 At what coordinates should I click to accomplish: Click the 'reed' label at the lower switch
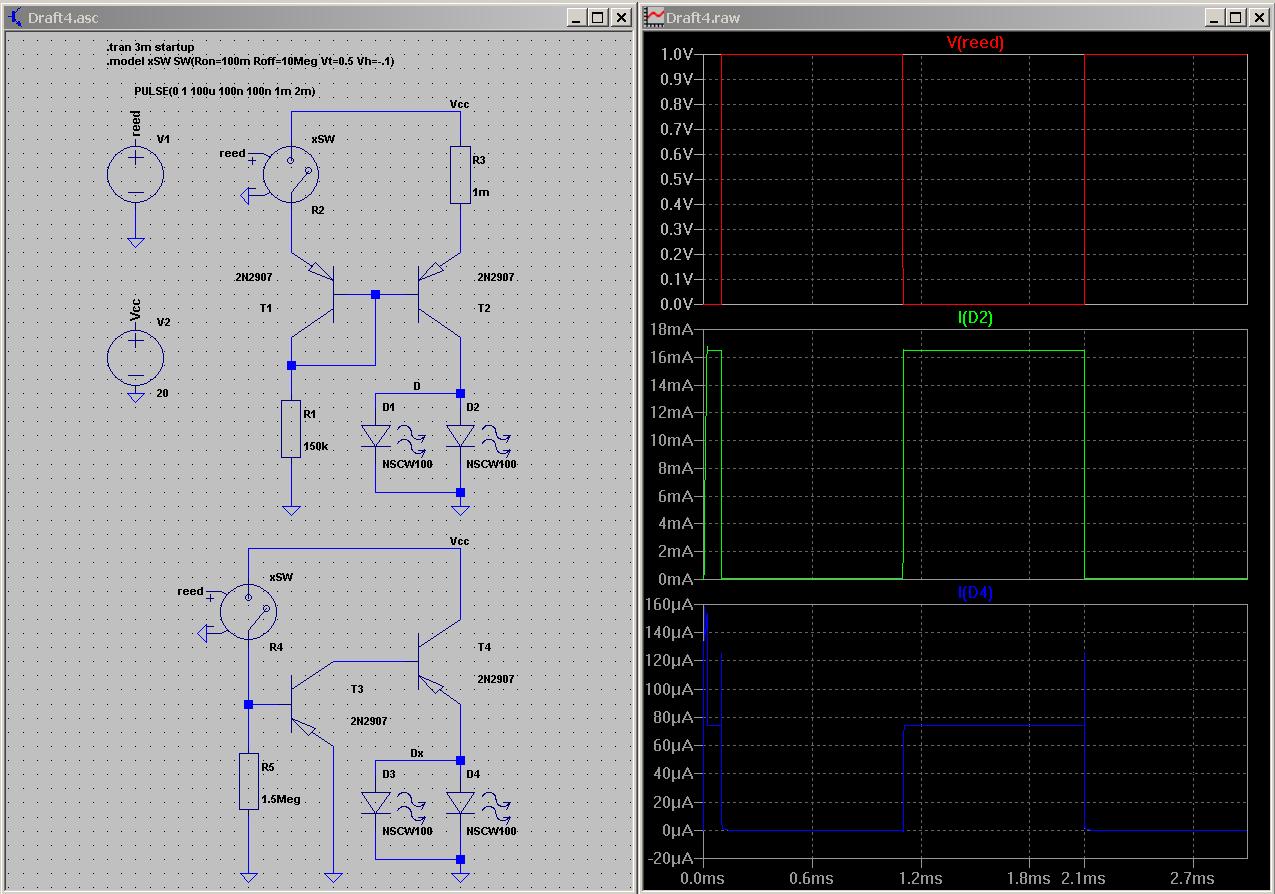(190, 591)
